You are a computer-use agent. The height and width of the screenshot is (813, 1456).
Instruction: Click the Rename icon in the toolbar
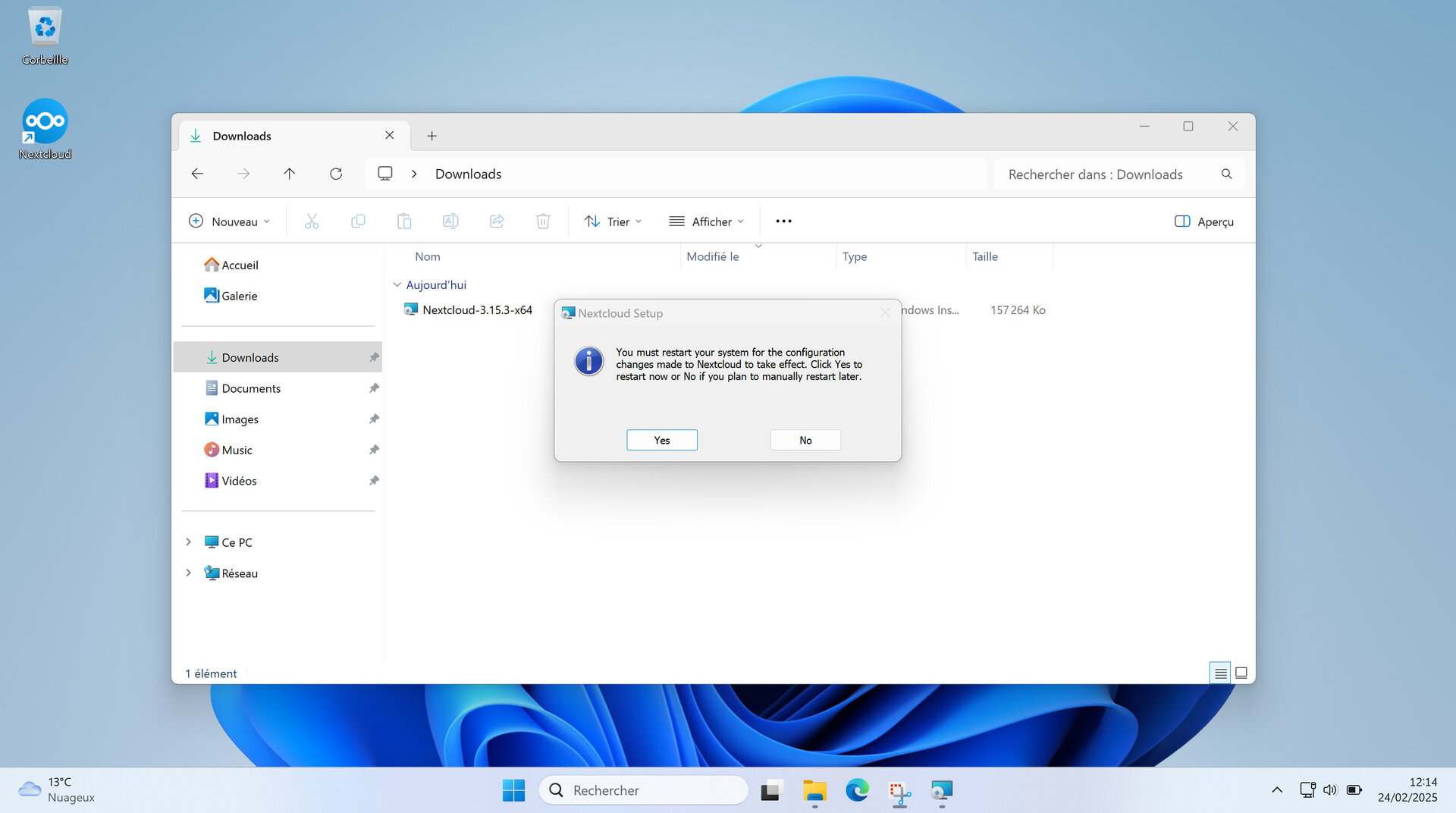450,221
